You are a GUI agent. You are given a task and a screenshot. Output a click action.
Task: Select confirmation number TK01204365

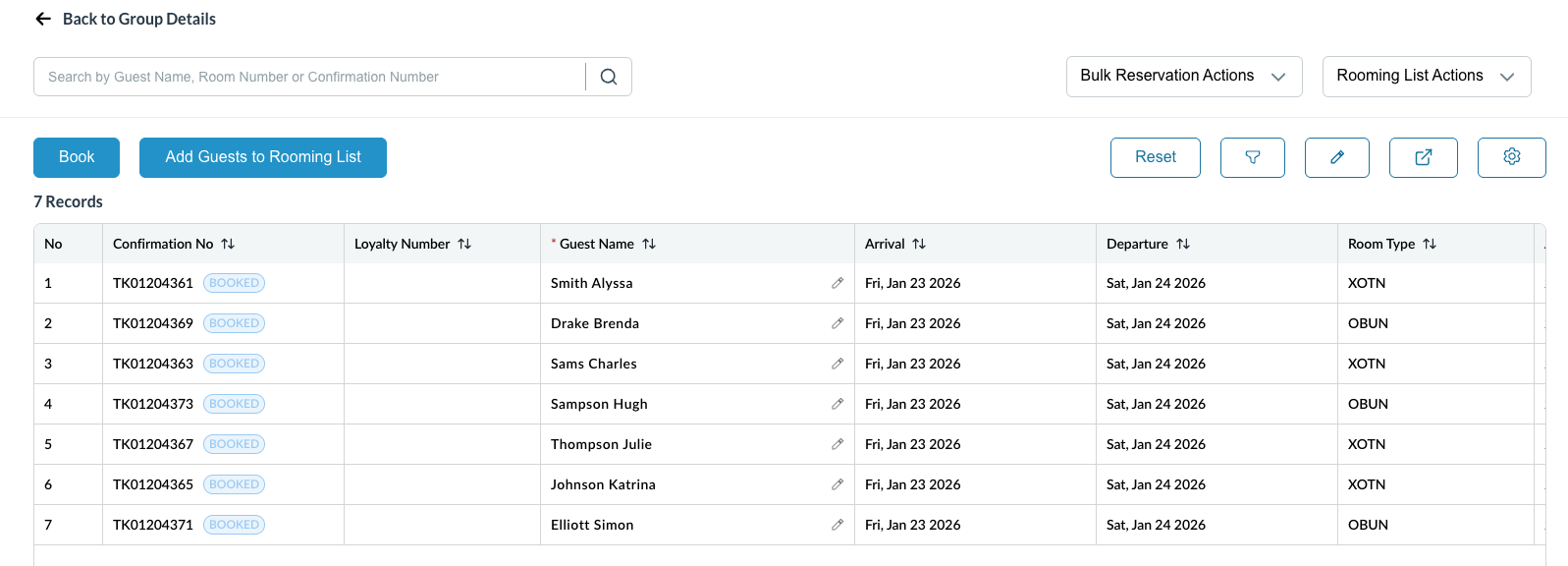[x=153, y=484]
